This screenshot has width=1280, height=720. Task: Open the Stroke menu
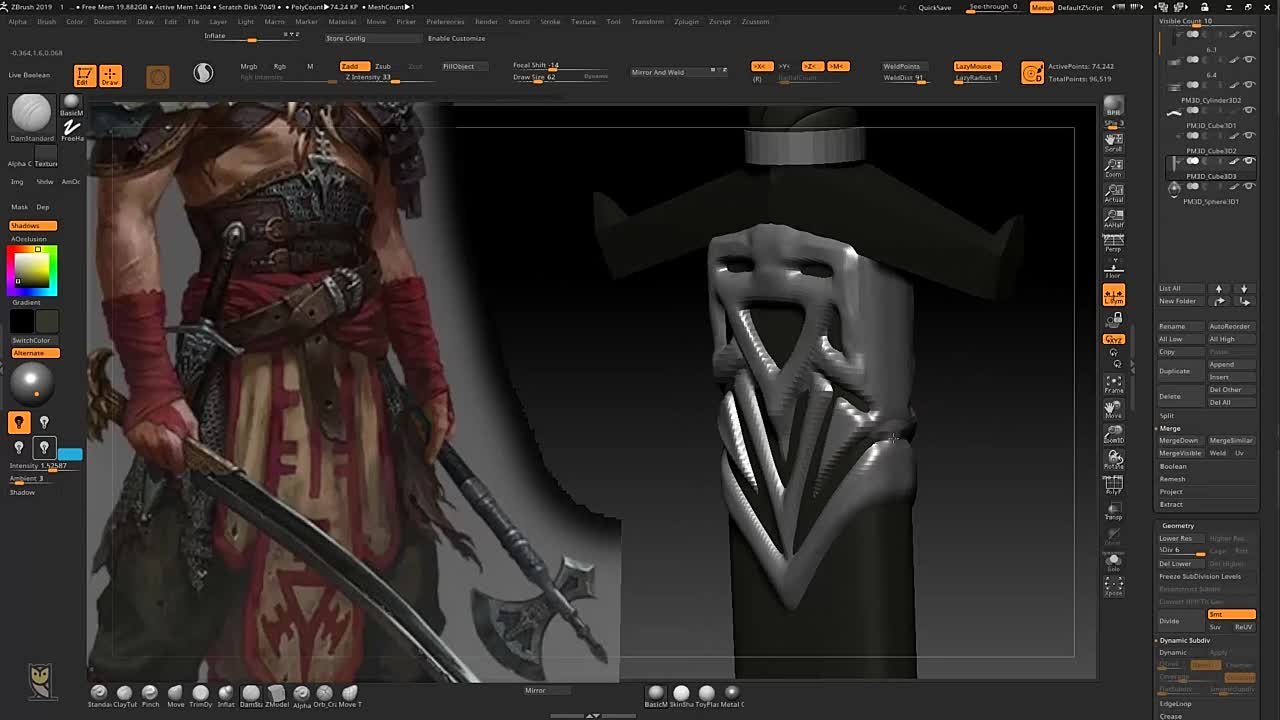click(551, 21)
